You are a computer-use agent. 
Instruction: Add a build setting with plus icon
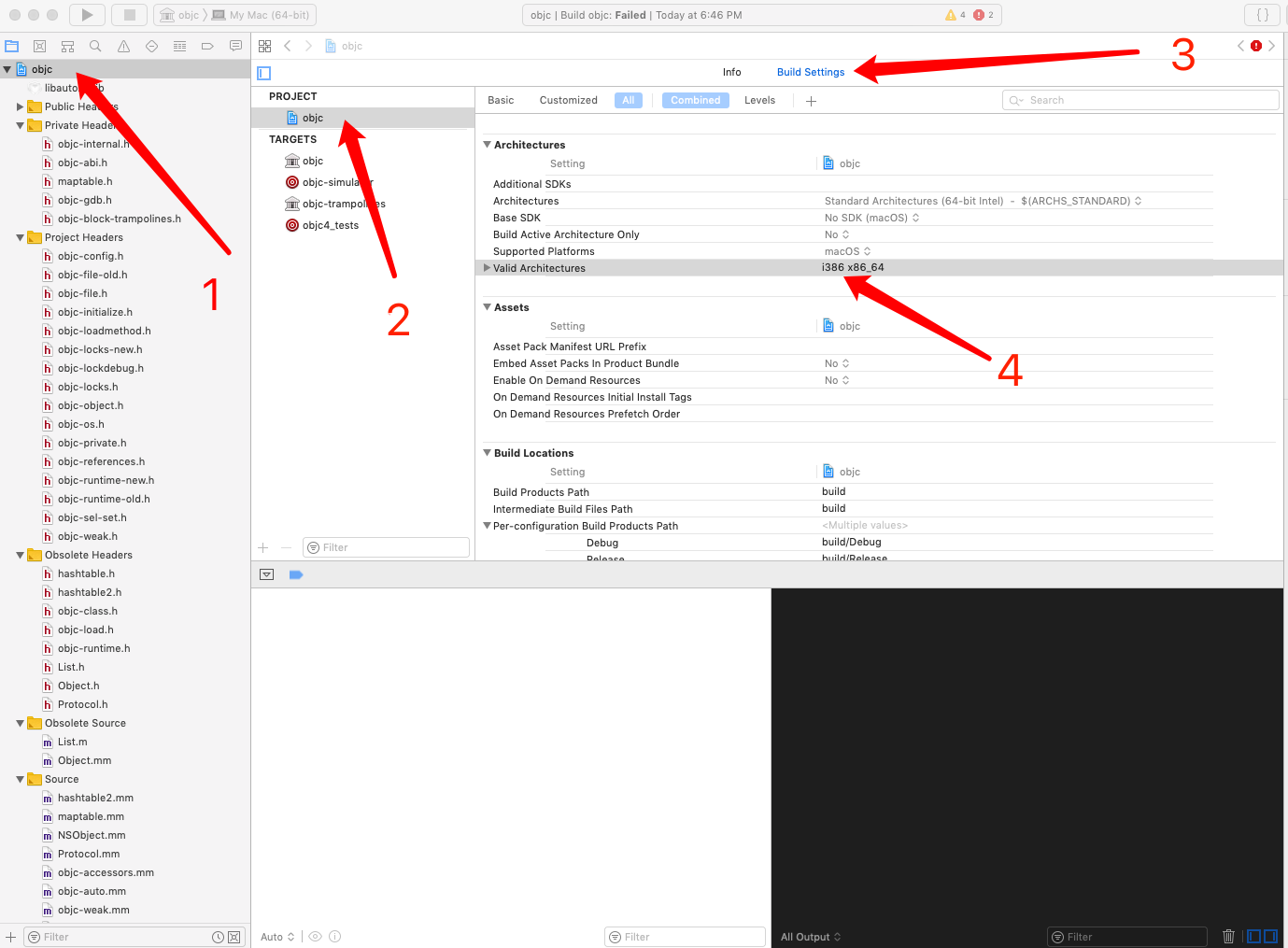coord(811,101)
